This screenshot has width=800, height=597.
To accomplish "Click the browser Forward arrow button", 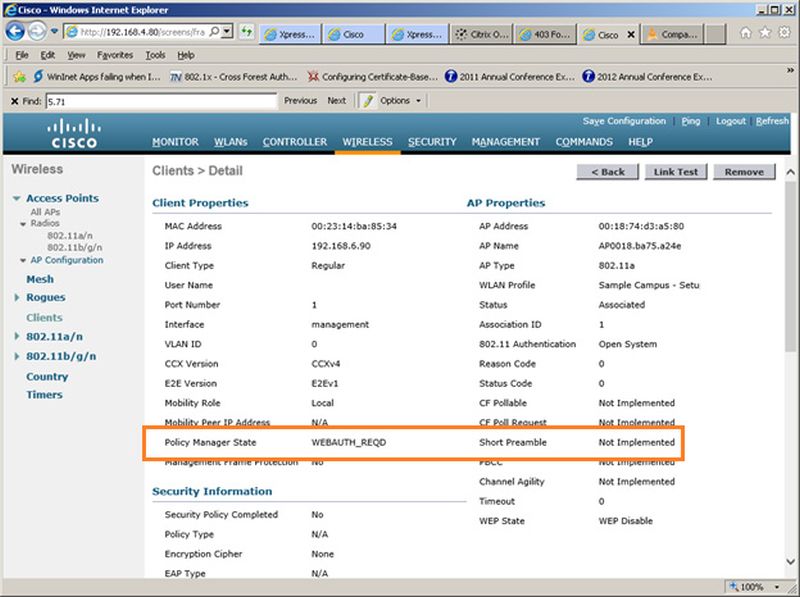I will click(37, 32).
